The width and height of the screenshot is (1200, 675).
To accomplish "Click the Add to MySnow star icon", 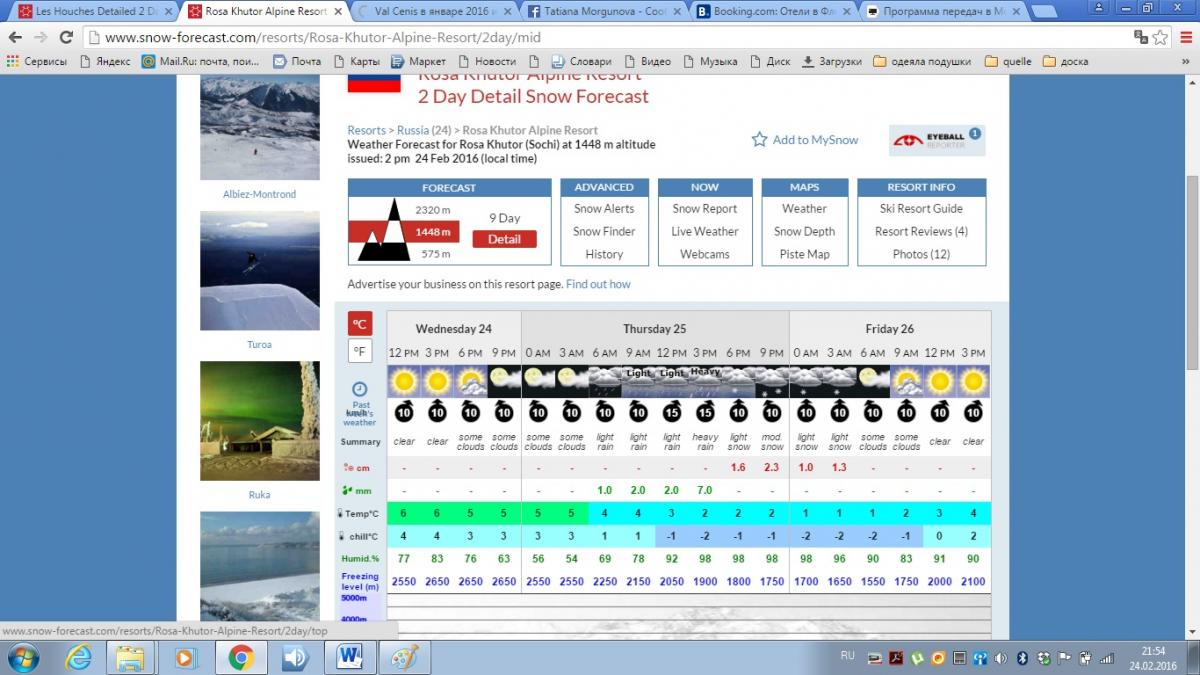I will tap(760, 139).
